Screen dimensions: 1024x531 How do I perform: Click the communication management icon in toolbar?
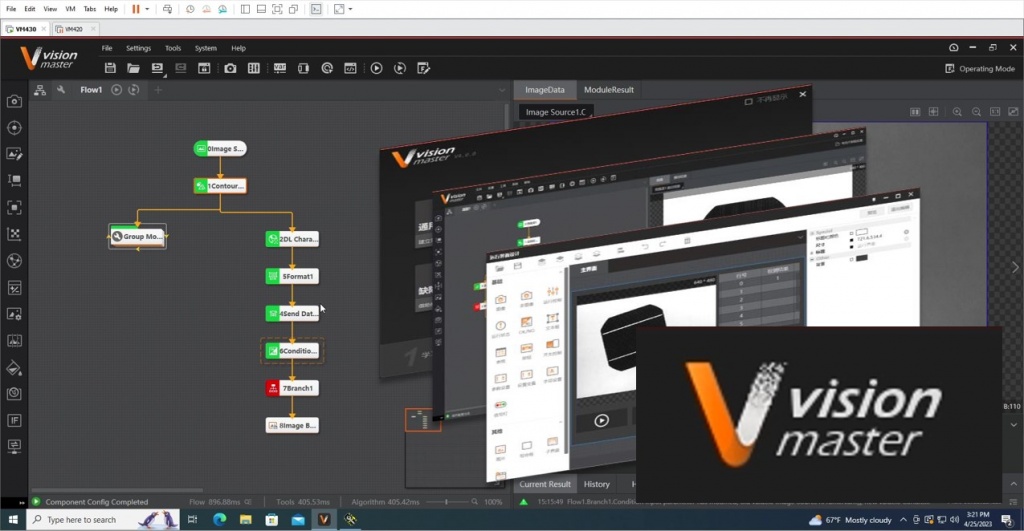coord(303,68)
